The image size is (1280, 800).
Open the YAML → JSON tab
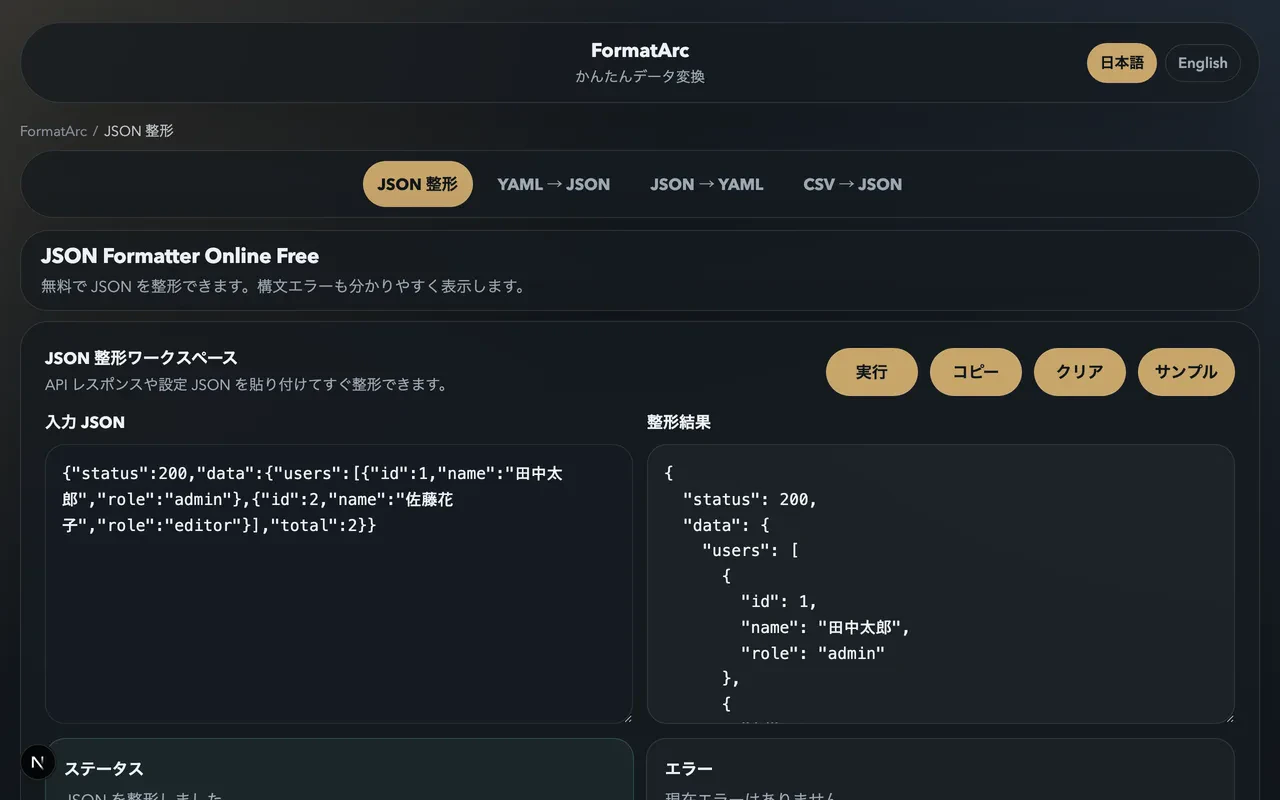tap(554, 184)
